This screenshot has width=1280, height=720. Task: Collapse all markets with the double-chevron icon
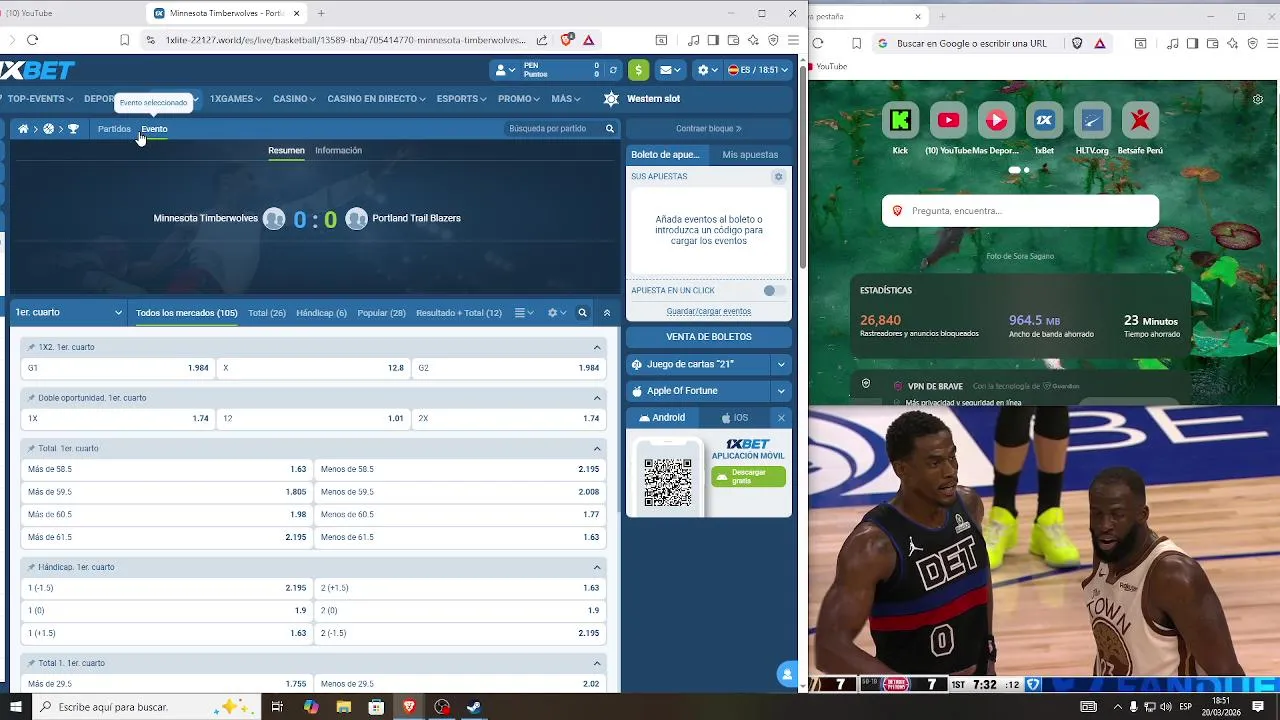tap(606, 313)
